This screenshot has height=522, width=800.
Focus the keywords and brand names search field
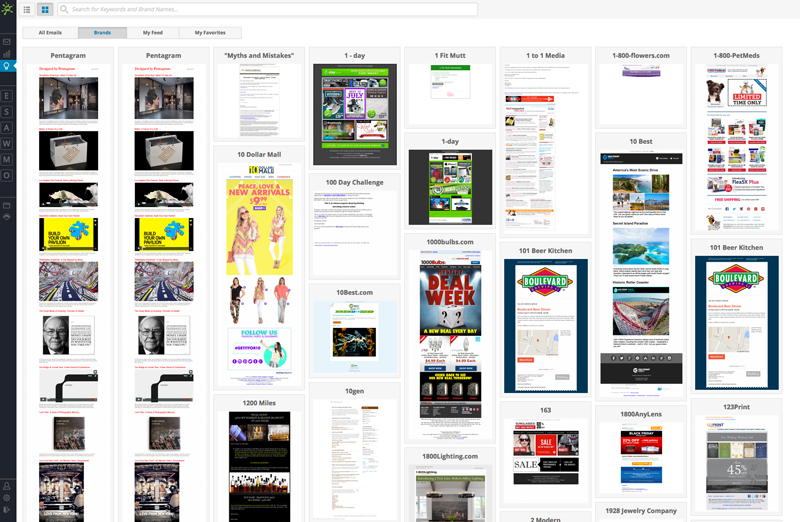(x=267, y=9)
